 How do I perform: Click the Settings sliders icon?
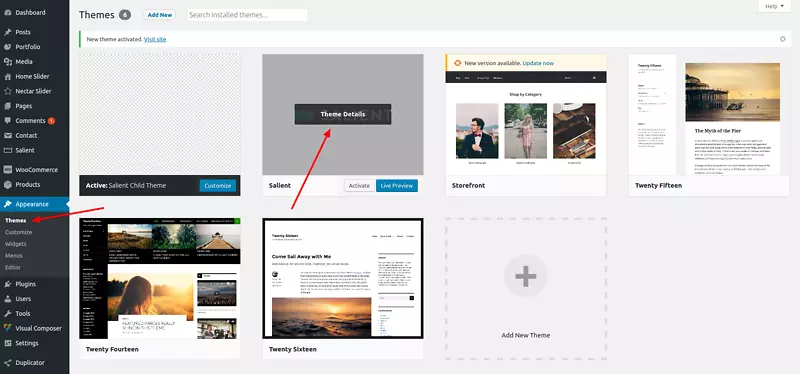[8, 343]
